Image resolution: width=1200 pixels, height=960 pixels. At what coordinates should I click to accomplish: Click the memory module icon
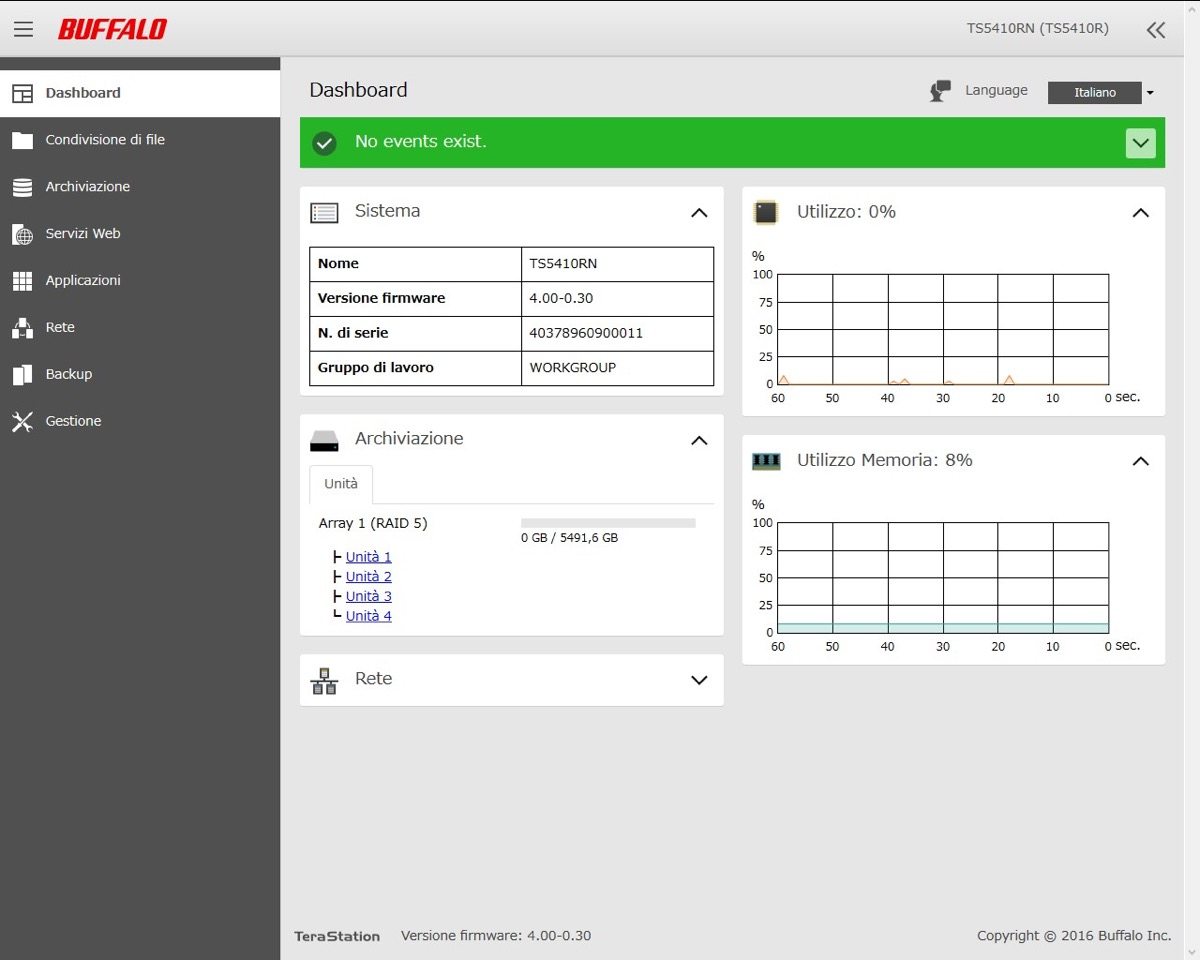pos(766,461)
